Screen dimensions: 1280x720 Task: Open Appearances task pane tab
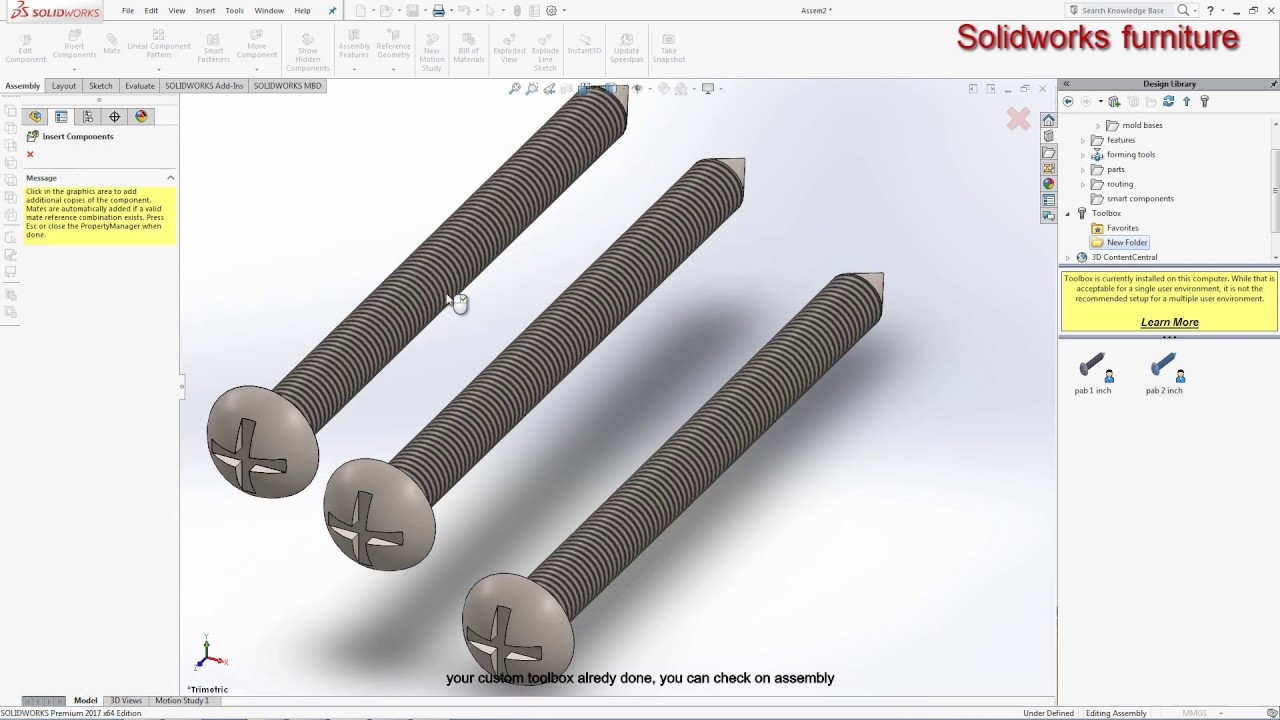pos(1048,184)
